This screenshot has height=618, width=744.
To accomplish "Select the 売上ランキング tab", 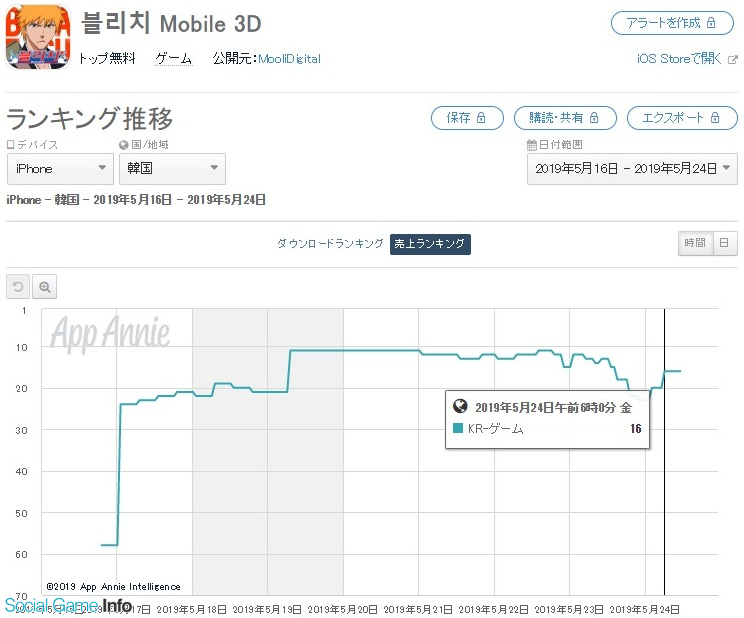I will 430,244.
